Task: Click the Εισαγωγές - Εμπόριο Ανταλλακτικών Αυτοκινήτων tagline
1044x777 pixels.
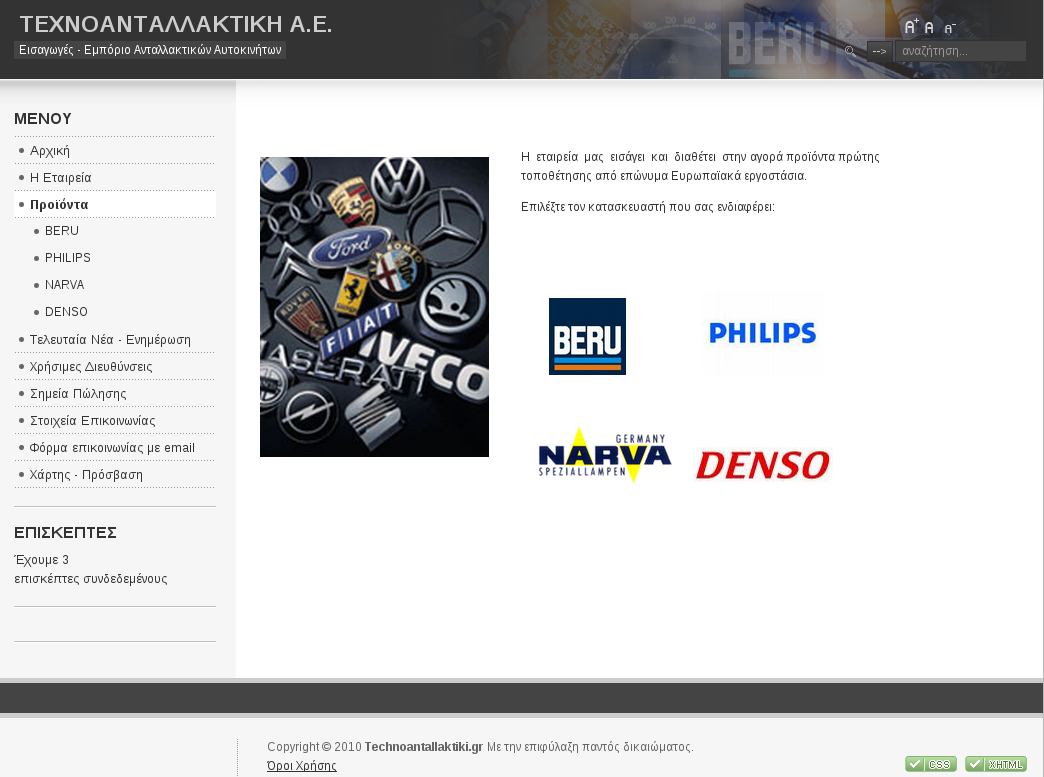Action: (x=150, y=50)
